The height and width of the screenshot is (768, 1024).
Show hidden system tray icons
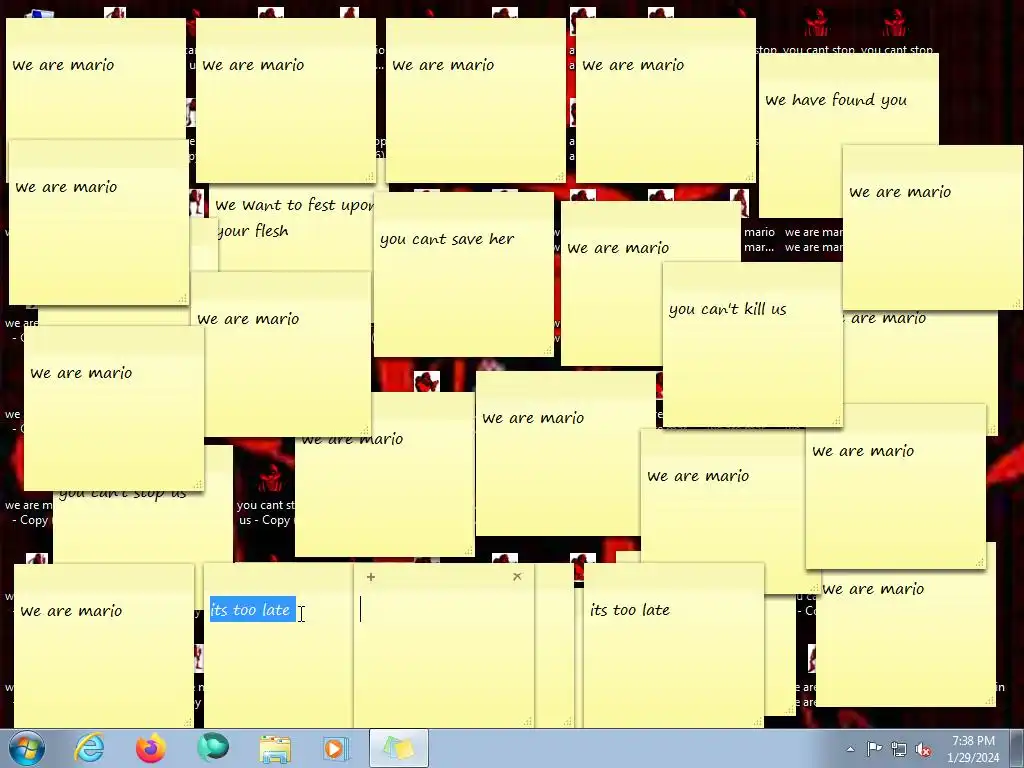[850, 749]
